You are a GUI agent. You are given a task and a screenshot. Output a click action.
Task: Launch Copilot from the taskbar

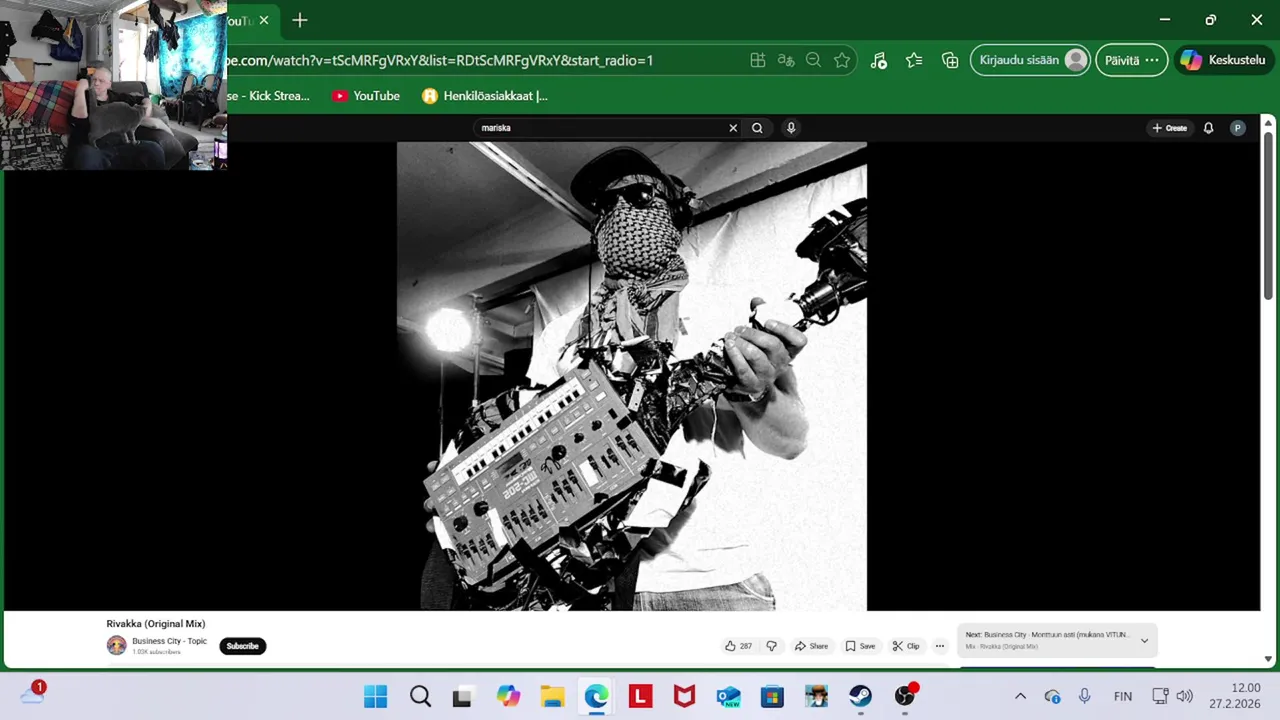[x=508, y=696]
